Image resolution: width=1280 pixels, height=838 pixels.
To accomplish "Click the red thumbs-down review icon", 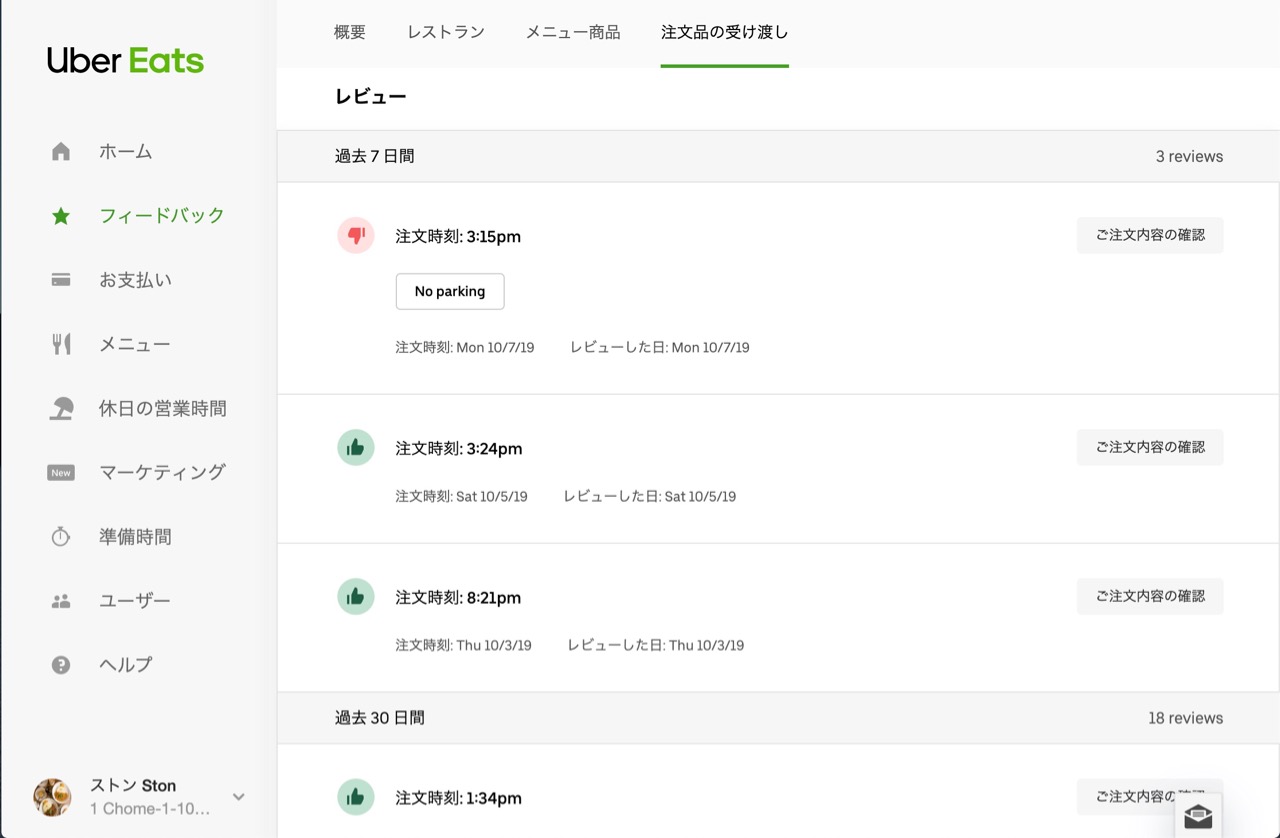I will pos(355,236).
